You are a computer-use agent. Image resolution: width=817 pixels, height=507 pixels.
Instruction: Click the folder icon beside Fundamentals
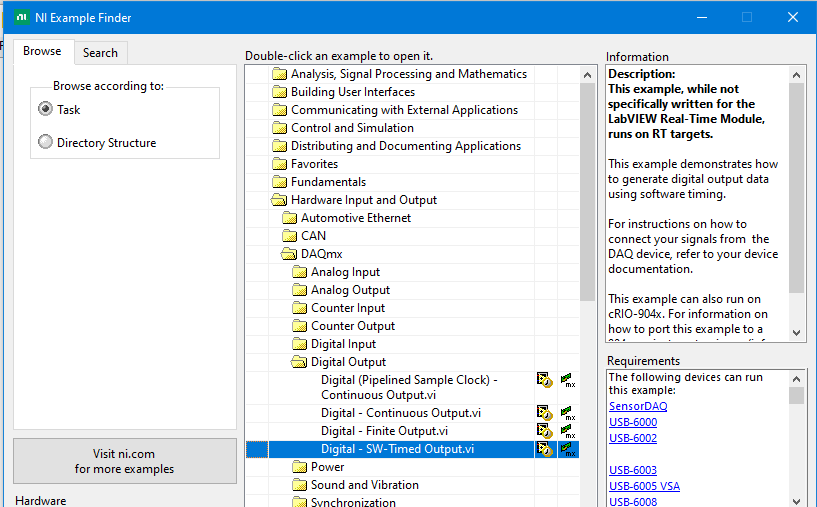tap(280, 182)
